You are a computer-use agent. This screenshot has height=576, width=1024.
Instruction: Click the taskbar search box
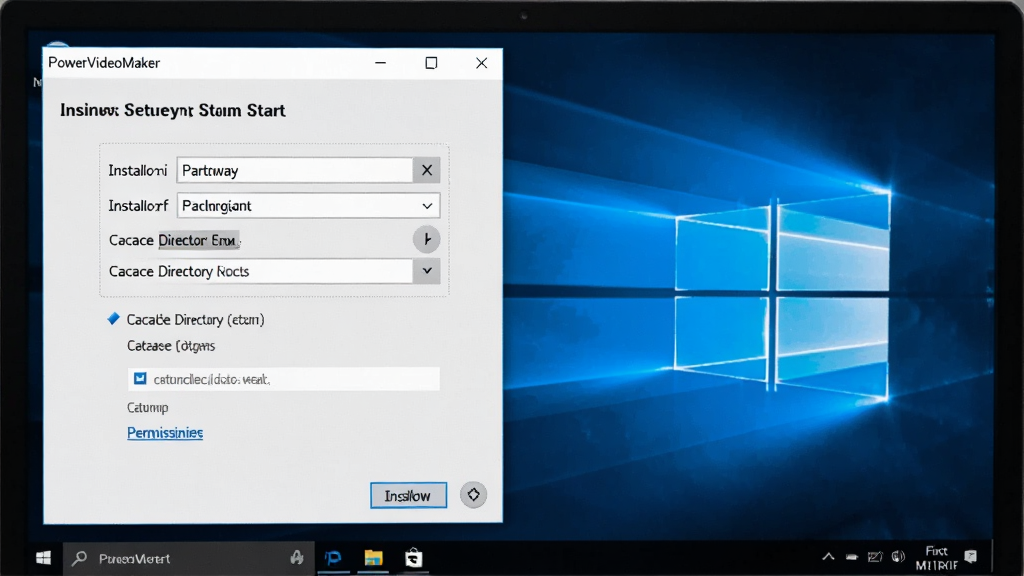[x=189, y=558]
